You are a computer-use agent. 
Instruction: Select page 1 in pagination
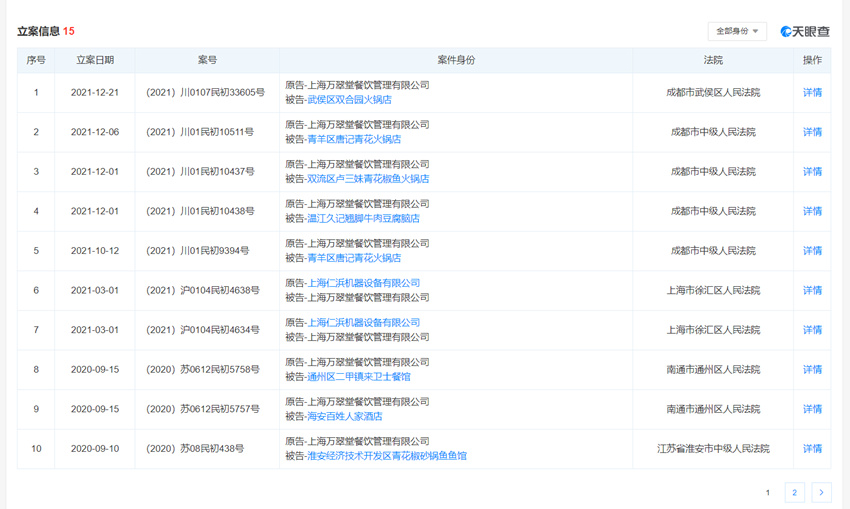coord(768,492)
